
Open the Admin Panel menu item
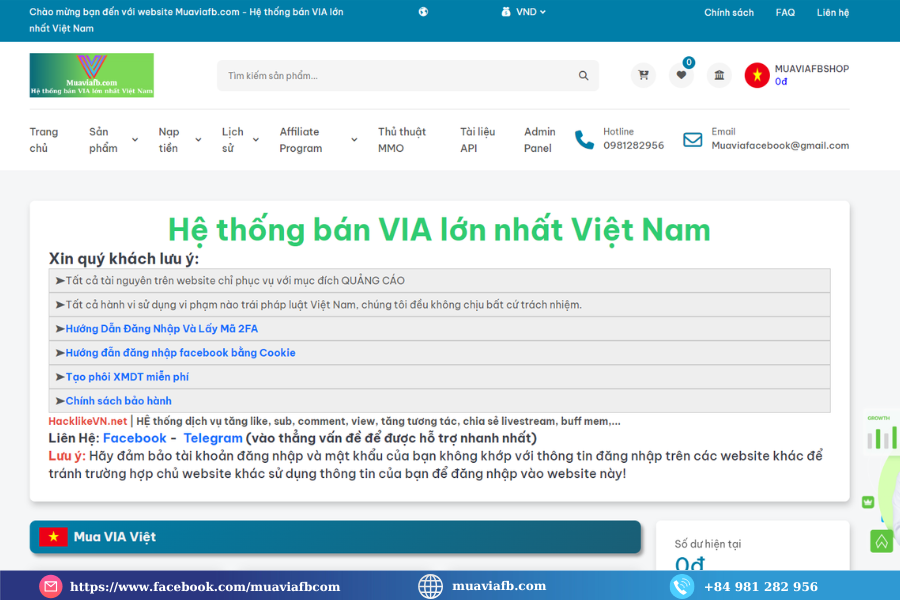point(540,140)
